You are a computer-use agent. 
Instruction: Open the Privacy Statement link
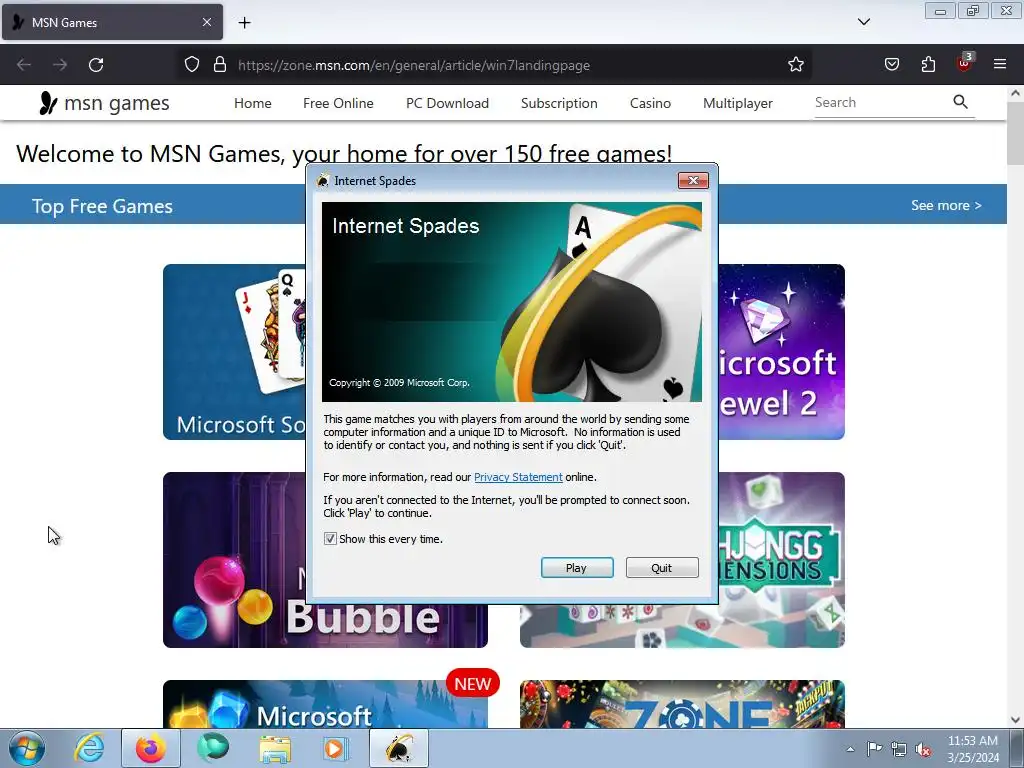point(518,477)
